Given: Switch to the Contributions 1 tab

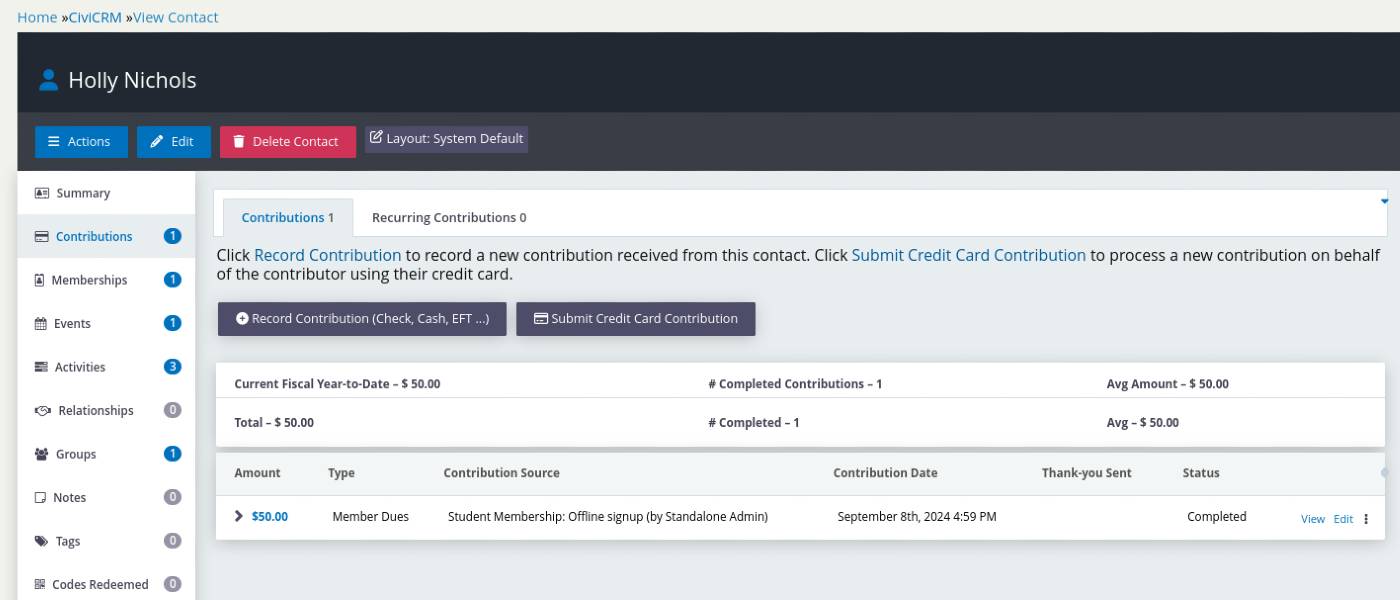Looking at the screenshot, I should (288, 217).
